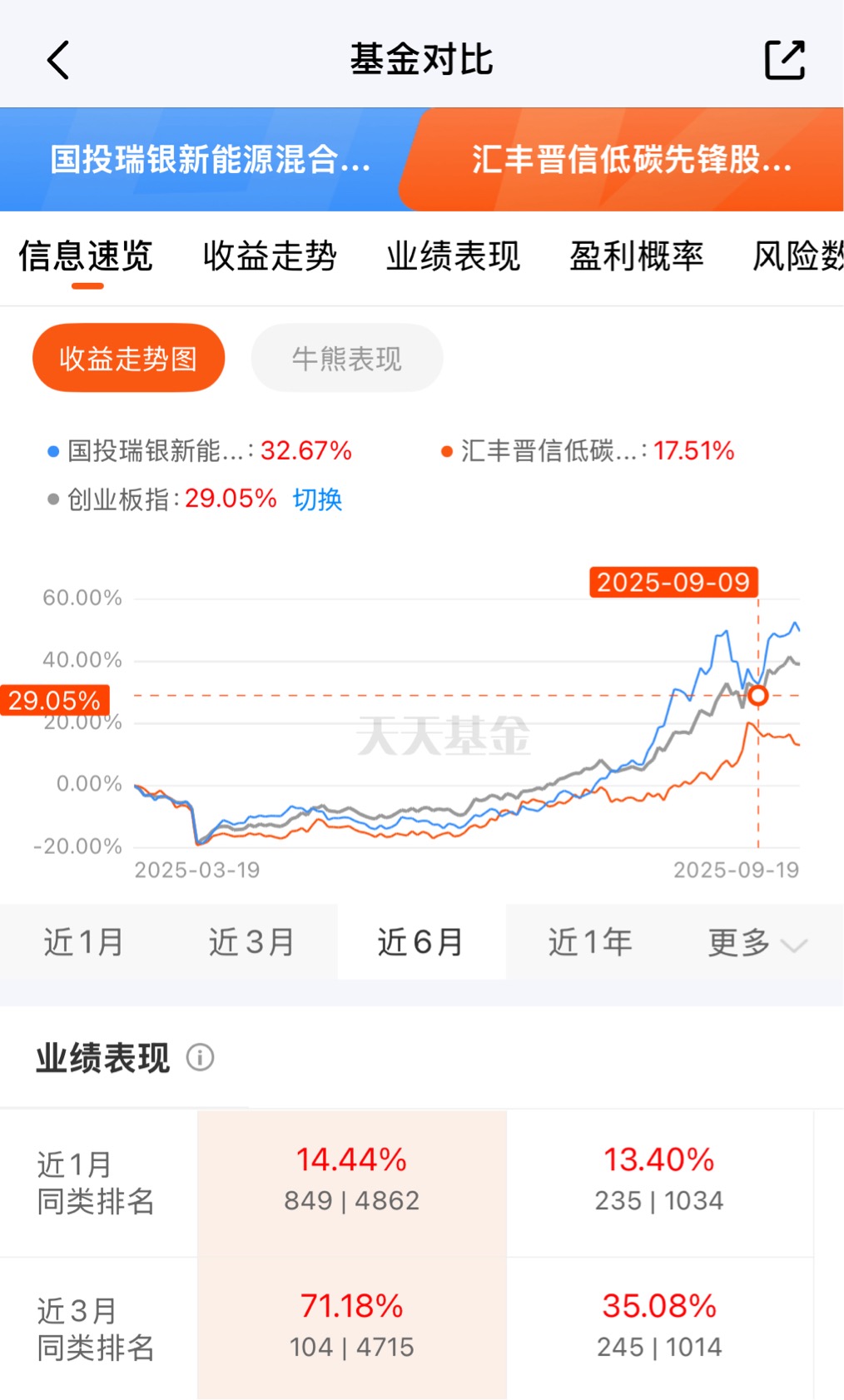
Task: Open the 国投瑞银新能源混合 fund header
Action: pyautogui.click(x=210, y=159)
